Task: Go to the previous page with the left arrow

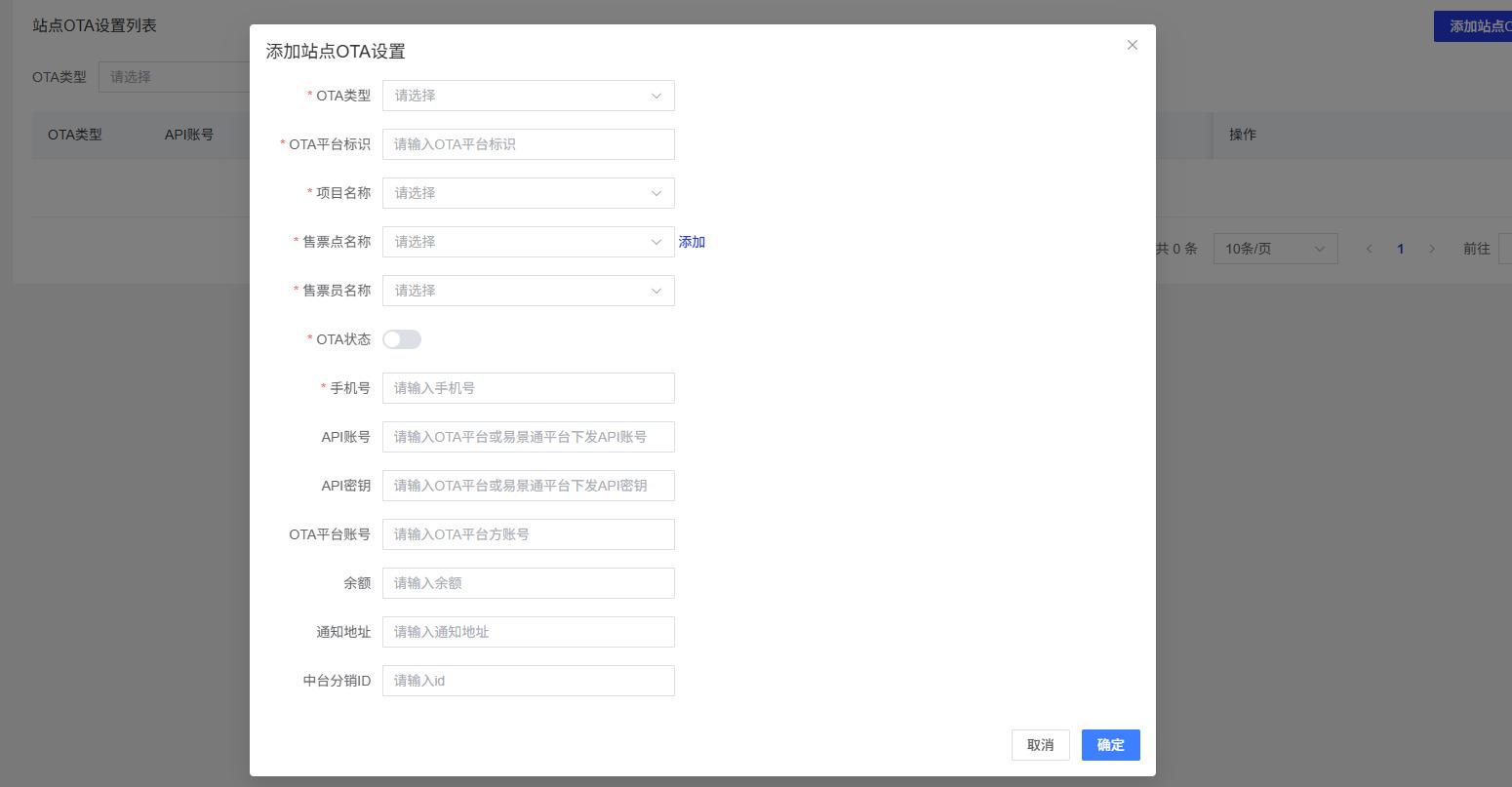Action: point(1370,249)
